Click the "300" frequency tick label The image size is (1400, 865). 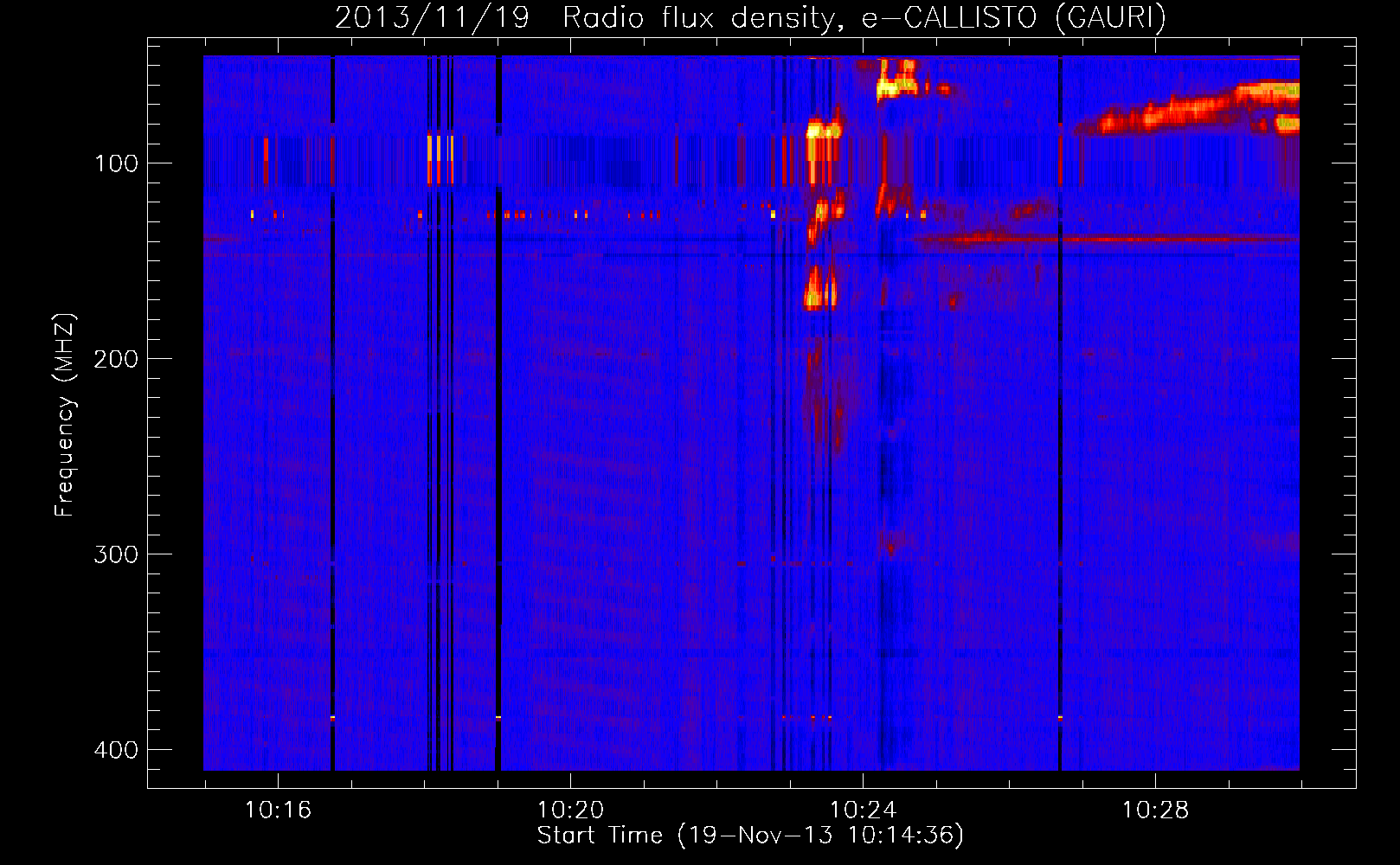[x=116, y=554]
